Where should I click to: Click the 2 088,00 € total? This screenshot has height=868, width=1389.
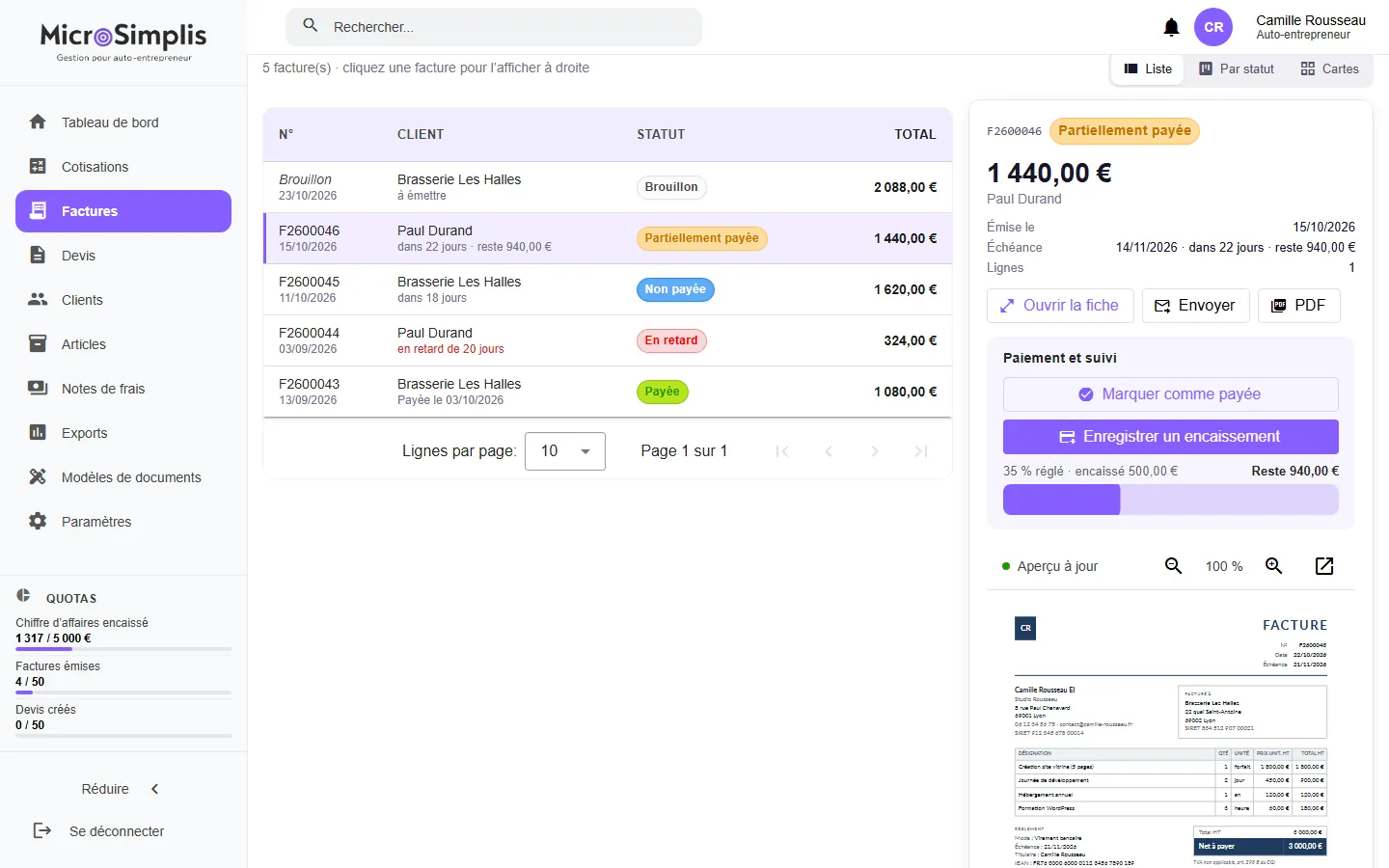tap(905, 187)
